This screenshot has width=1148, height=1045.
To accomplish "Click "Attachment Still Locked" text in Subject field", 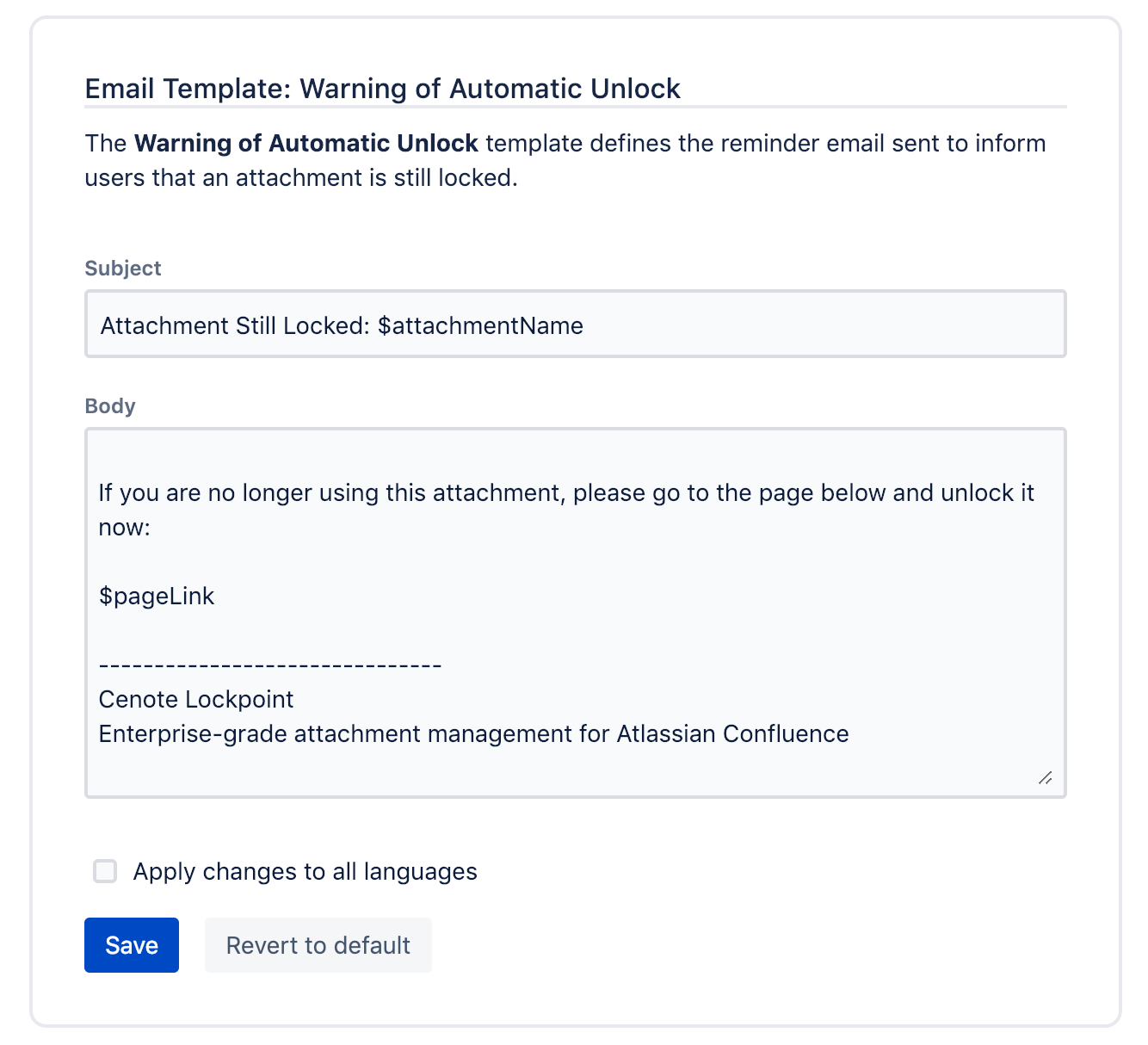I will [x=232, y=325].
